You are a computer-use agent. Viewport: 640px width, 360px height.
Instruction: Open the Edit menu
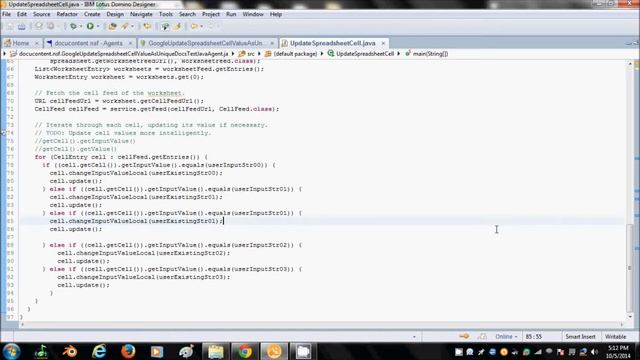pyautogui.click(x=22, y=14)
